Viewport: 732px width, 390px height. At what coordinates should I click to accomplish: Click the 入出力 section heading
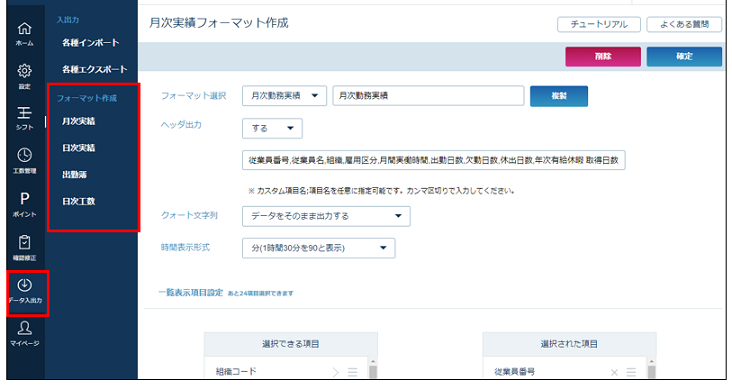[x=68, y=20]
